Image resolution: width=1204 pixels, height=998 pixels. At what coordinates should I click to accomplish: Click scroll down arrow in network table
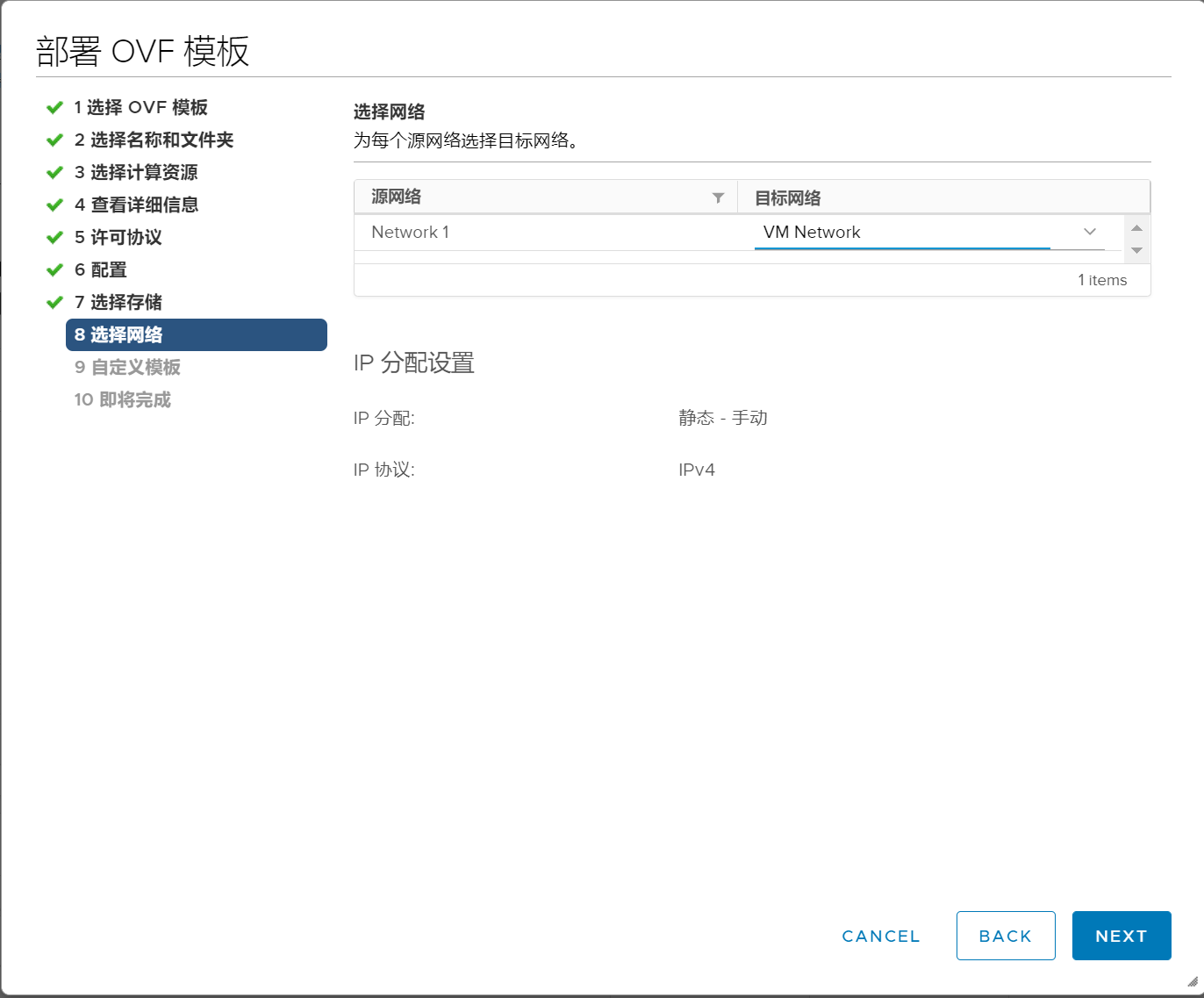pos(1136,250)
